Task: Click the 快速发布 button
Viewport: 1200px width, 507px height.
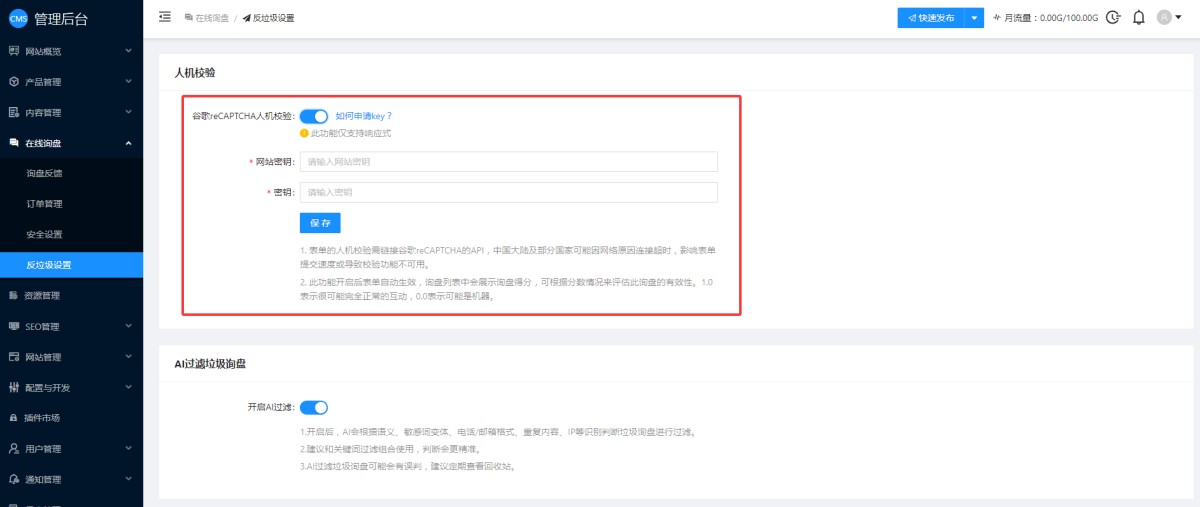Action: click(x=931, y=18)
